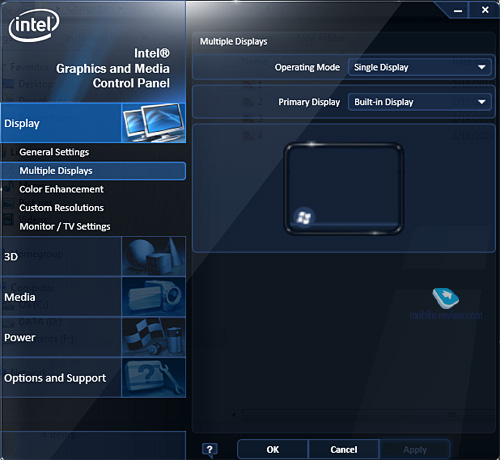
Task: Click the Intel logo
Action: tap(34, 25)
